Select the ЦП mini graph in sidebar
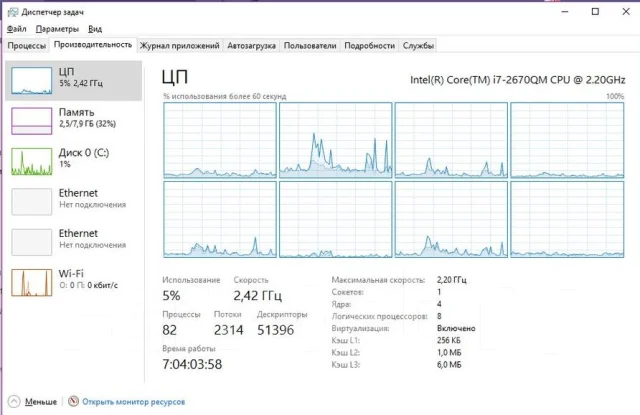 (32, 81)
